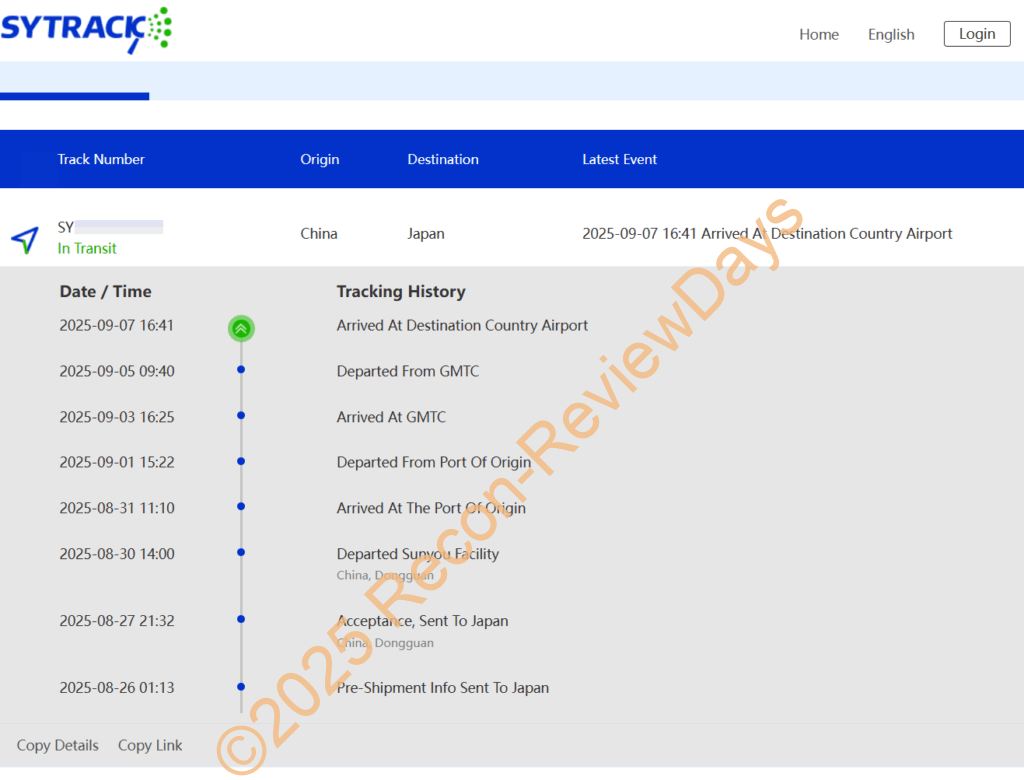This screenshot has height=780, width=1024.
Task: Collapse tracking history via green chevron icon
Action: pyautogui.click(x=241, y=327)
